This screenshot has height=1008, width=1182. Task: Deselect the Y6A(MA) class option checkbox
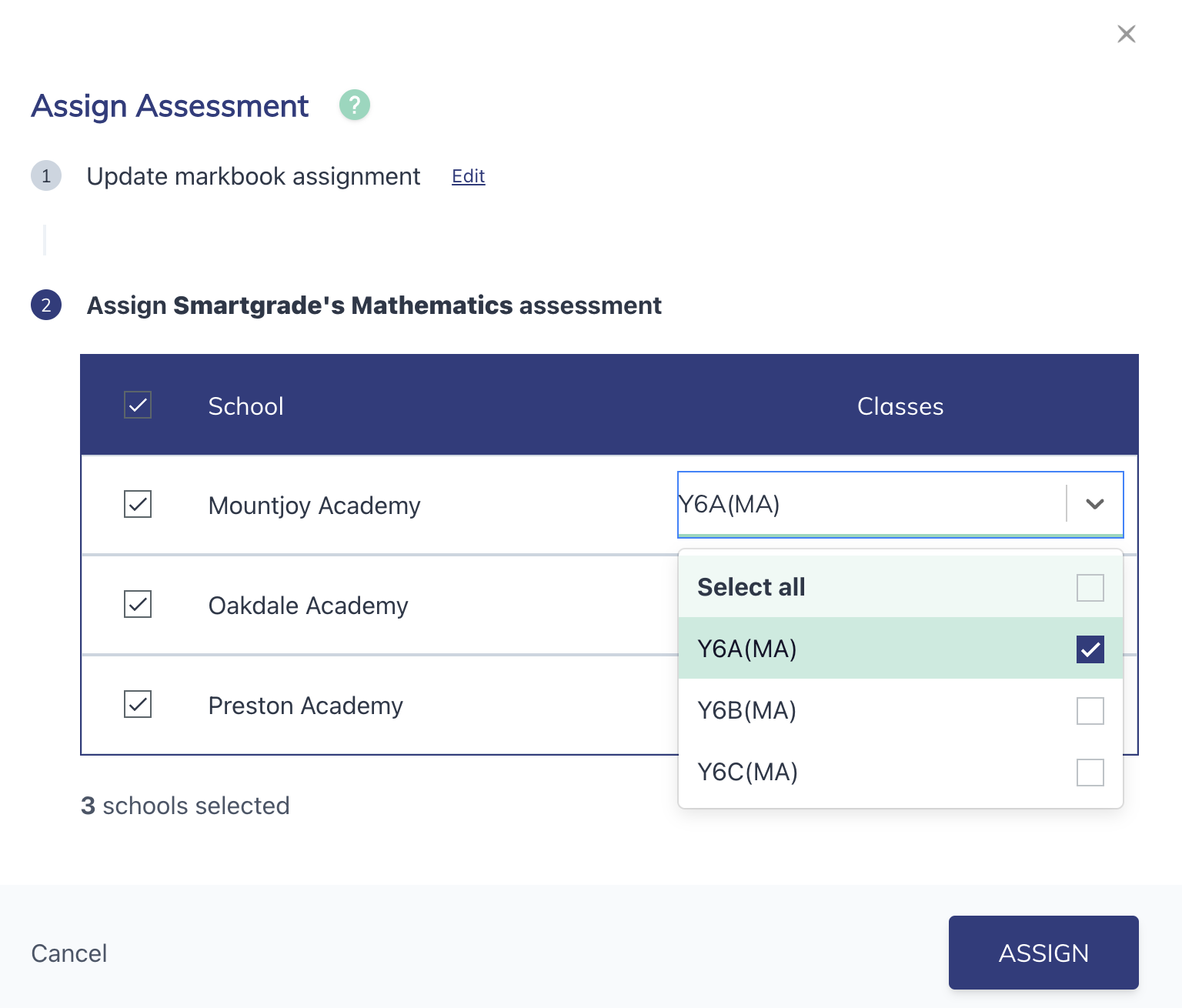pos(1090,649)
